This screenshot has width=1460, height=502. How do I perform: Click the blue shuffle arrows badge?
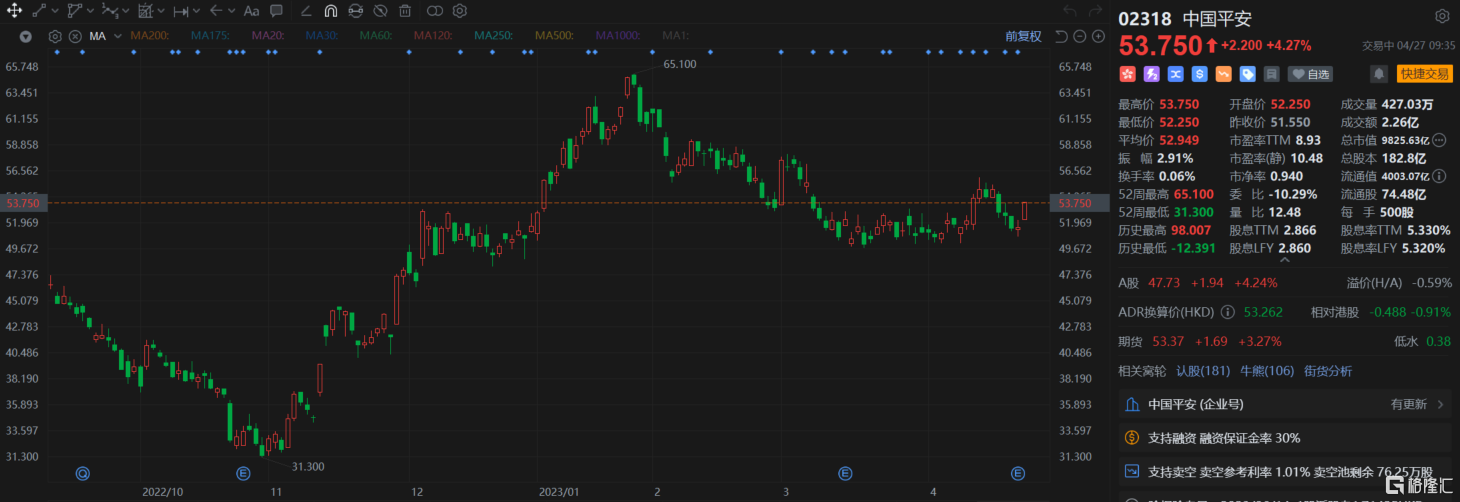[x=1175, y=74]
